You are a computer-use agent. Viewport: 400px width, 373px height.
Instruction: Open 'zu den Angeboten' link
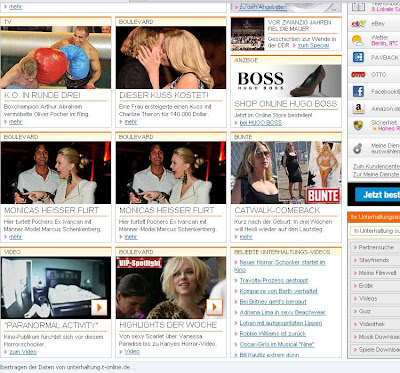[x=263, y=7]
